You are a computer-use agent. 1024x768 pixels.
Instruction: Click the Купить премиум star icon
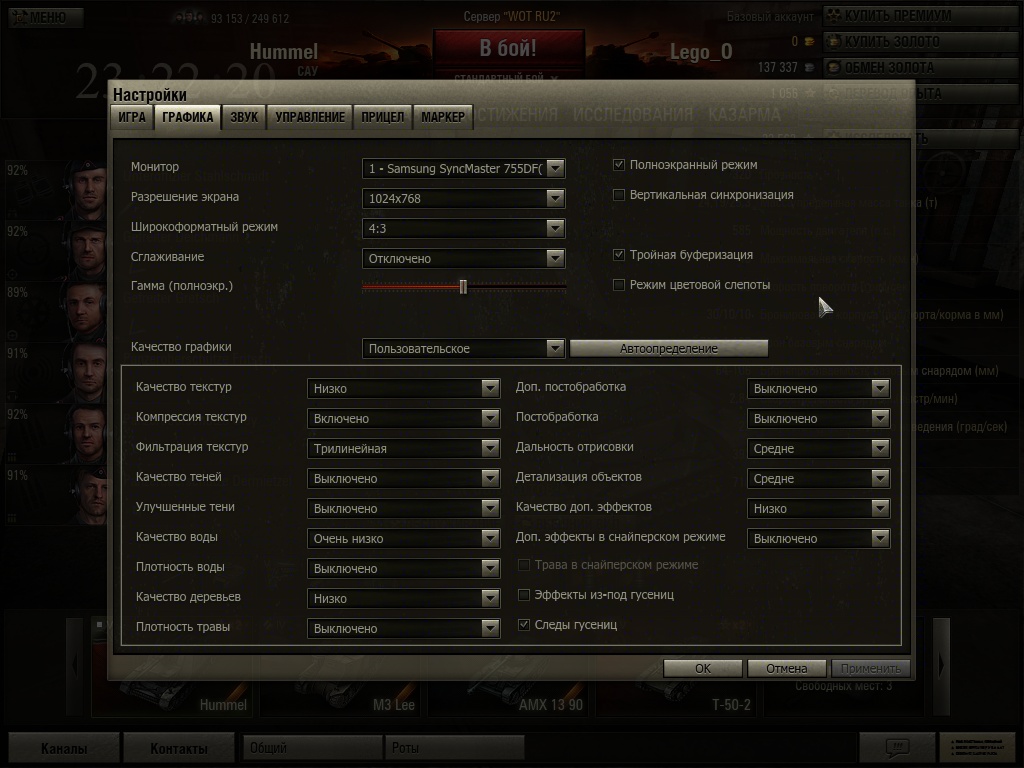[x=833, y=15]
